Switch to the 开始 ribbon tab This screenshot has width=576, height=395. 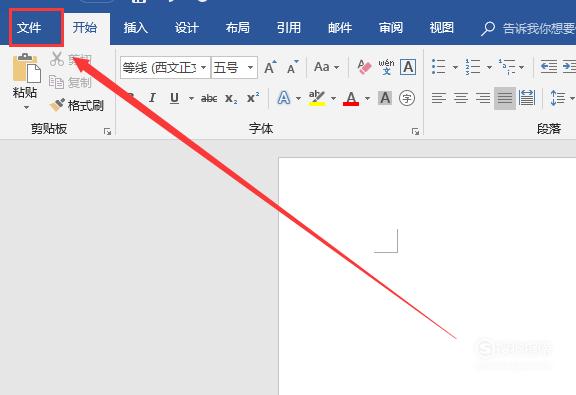(x=85, y=28)
